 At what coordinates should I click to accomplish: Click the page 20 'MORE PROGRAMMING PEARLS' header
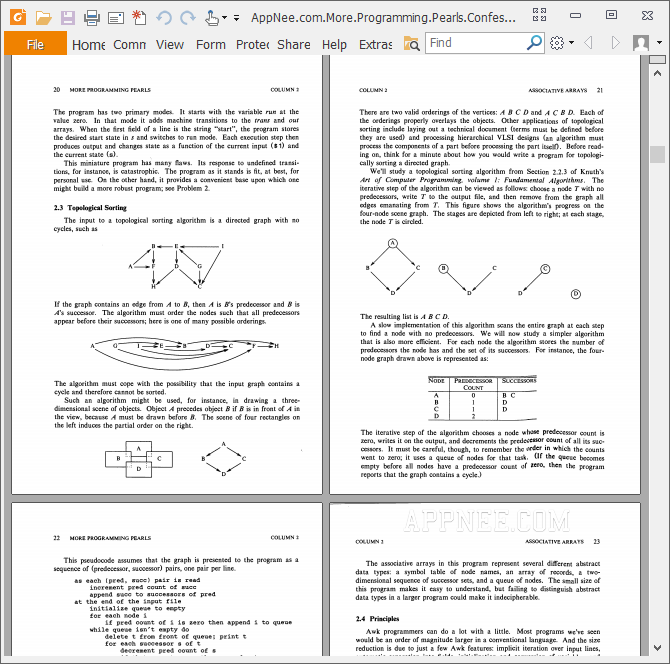pyautogui.click(x=110, y=90)
